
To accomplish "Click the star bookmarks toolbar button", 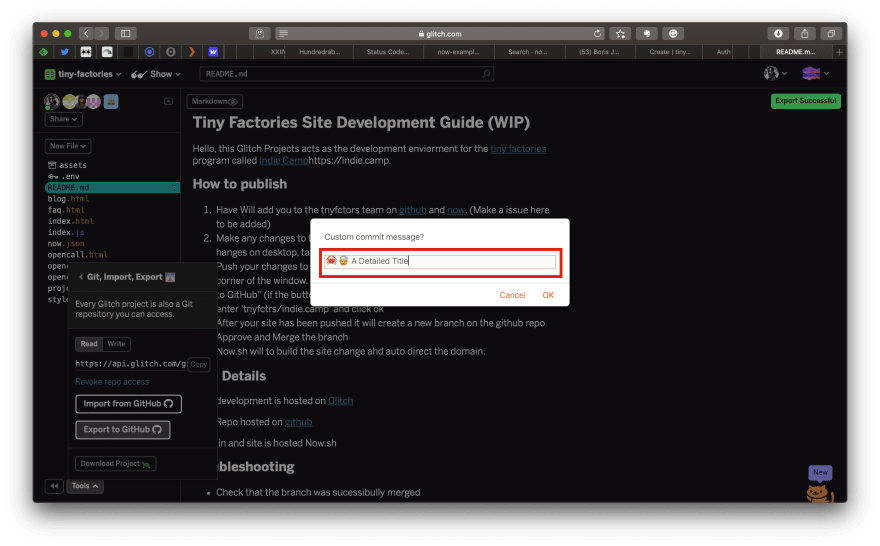I will [x=620, y=34].
